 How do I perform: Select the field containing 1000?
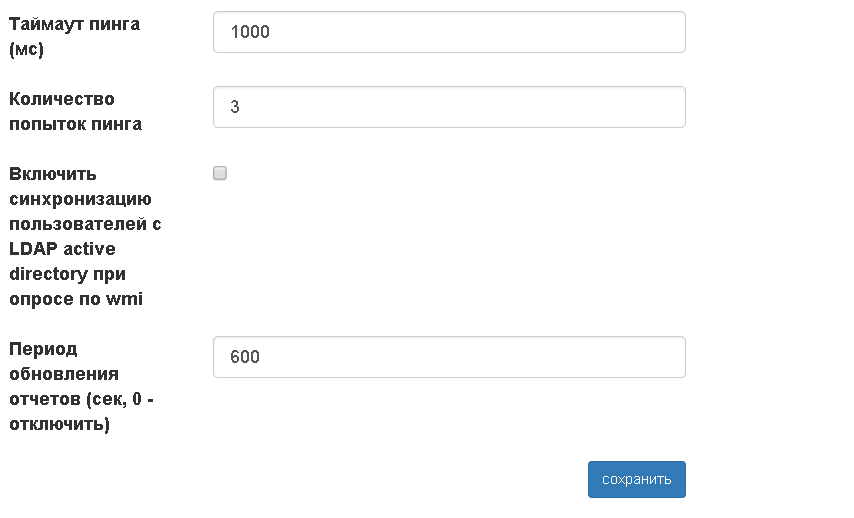[x=449, y=32]
